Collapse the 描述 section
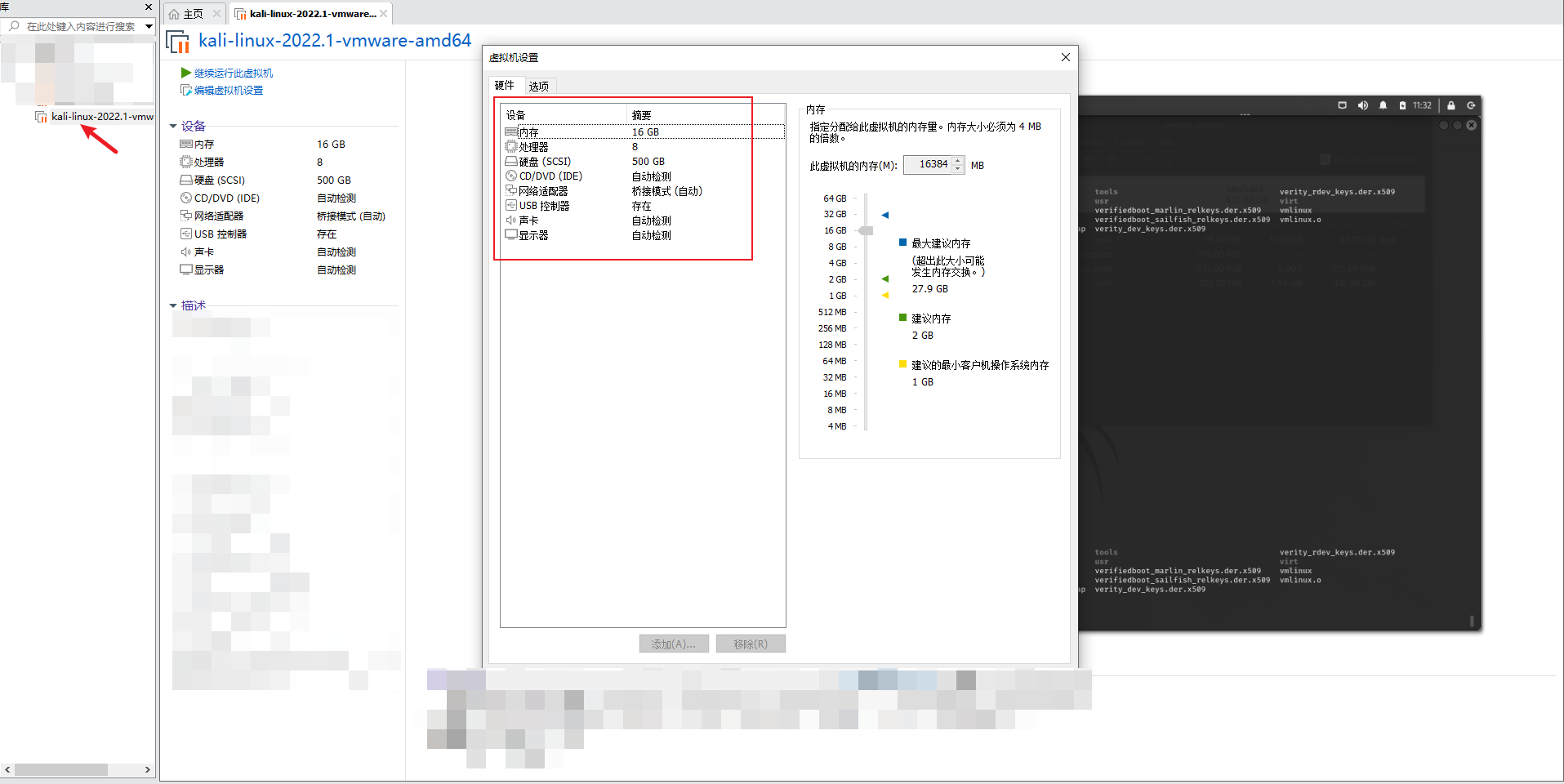The width and height of the screenshot is (1564, 784). pyautogui.click(x=173, y=306)
